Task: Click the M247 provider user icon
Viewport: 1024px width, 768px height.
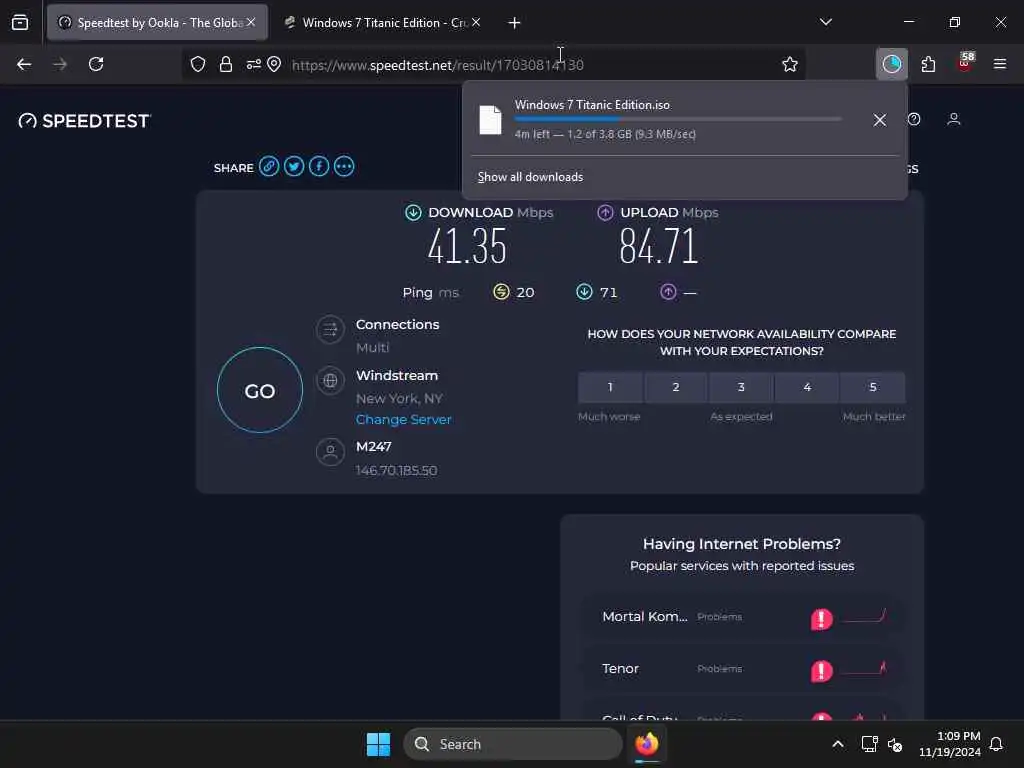Action: coord(330,451)
